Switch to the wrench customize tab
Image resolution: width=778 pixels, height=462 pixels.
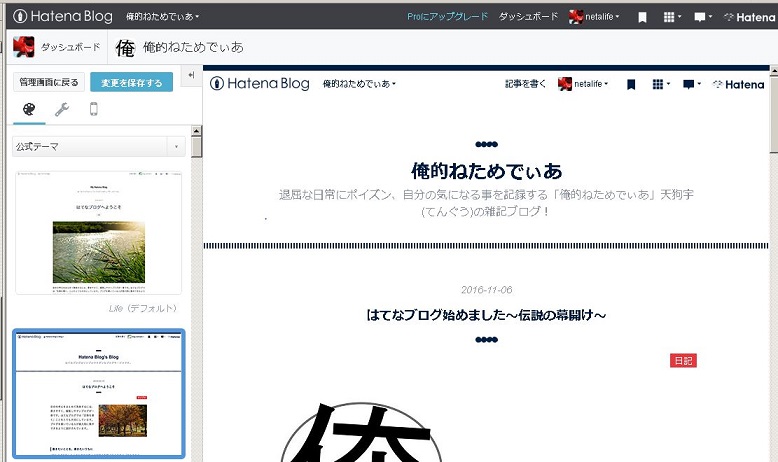[x=62, y=109]
